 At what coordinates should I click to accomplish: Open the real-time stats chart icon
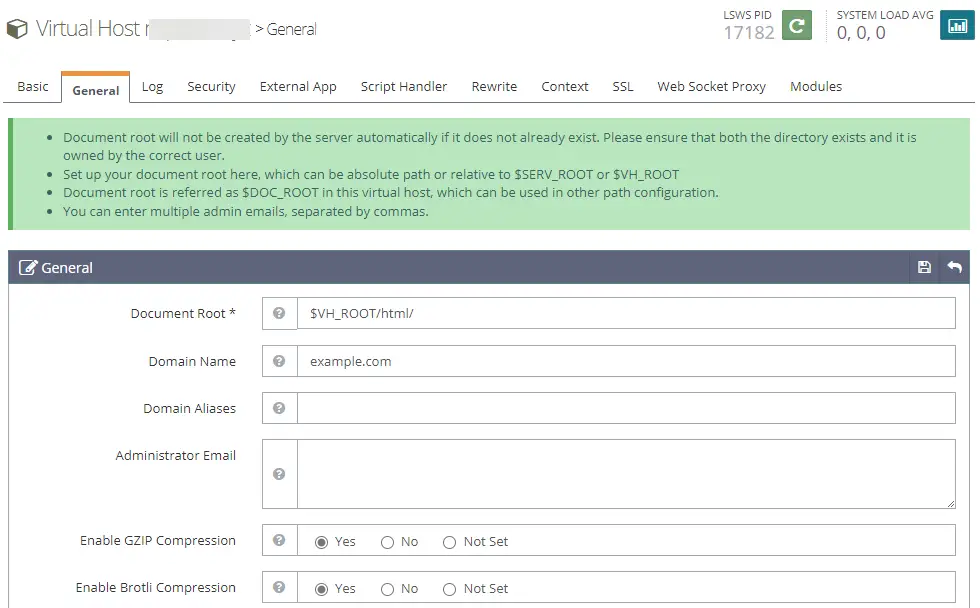click(x=957, y=26)
